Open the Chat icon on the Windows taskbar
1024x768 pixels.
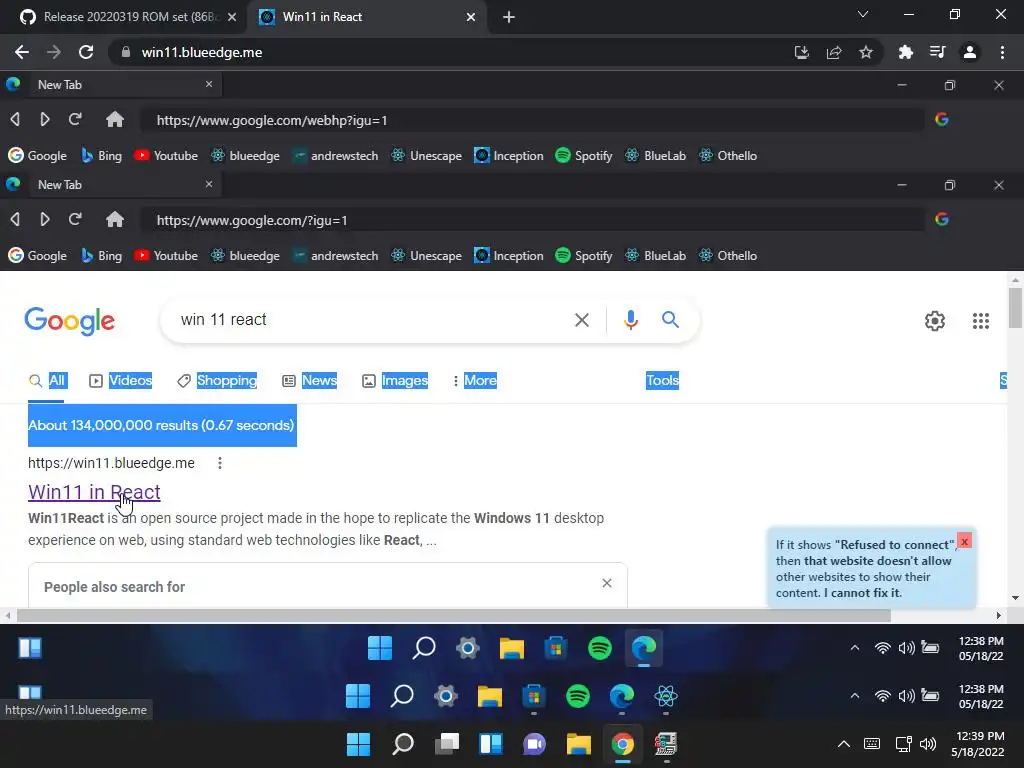click(534, 744)
